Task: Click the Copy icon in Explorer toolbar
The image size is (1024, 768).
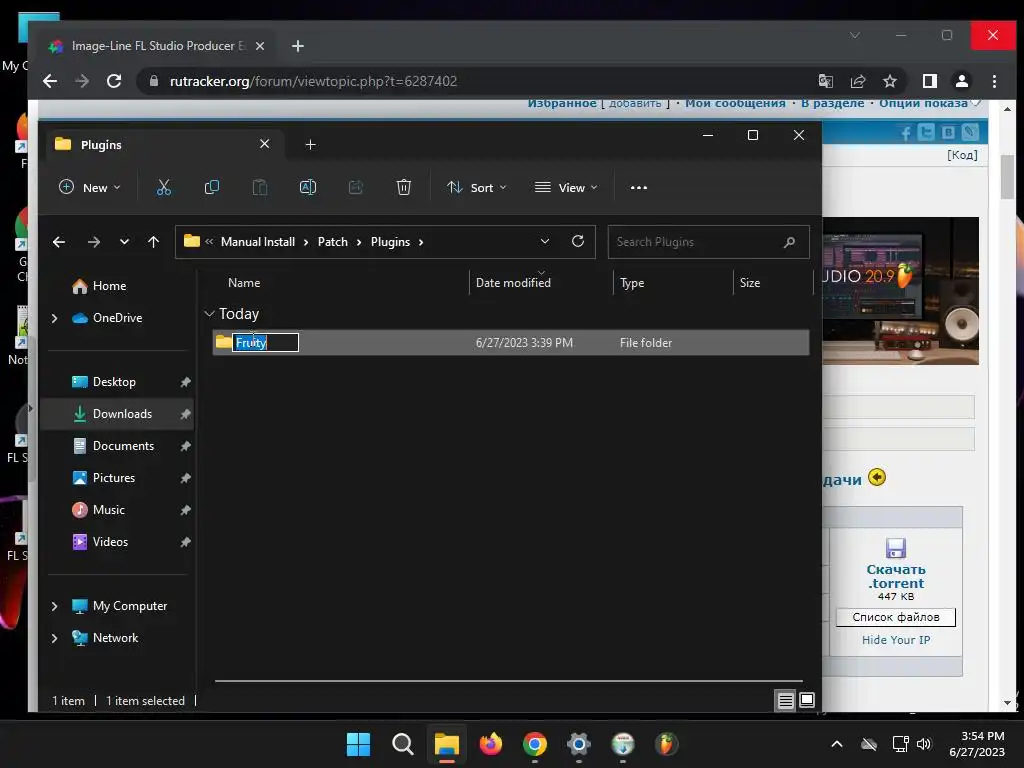Action: click(x=212, y=187)
